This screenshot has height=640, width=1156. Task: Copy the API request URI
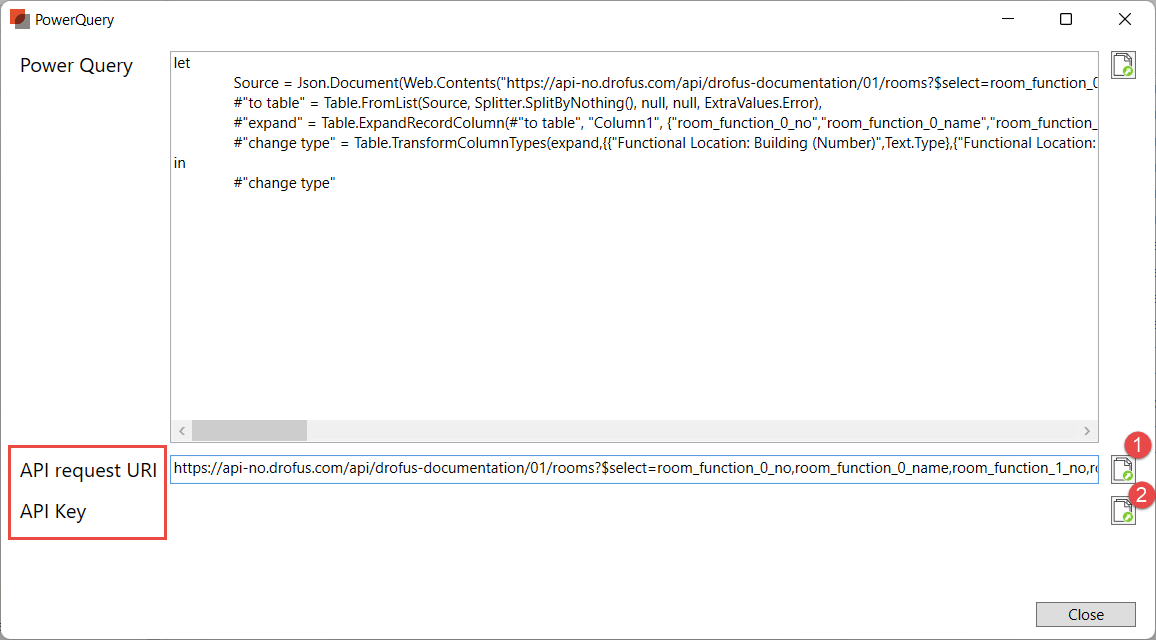tap(1123, 469)
